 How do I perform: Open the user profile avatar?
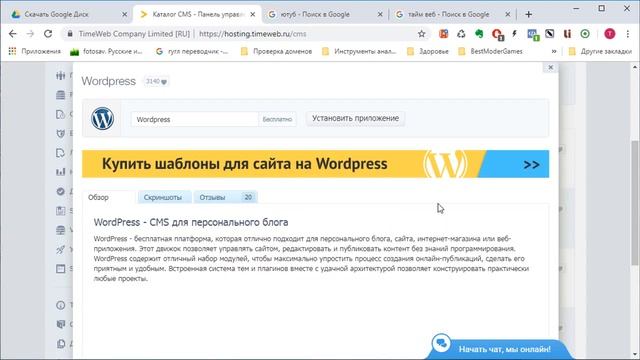[609, 34]
